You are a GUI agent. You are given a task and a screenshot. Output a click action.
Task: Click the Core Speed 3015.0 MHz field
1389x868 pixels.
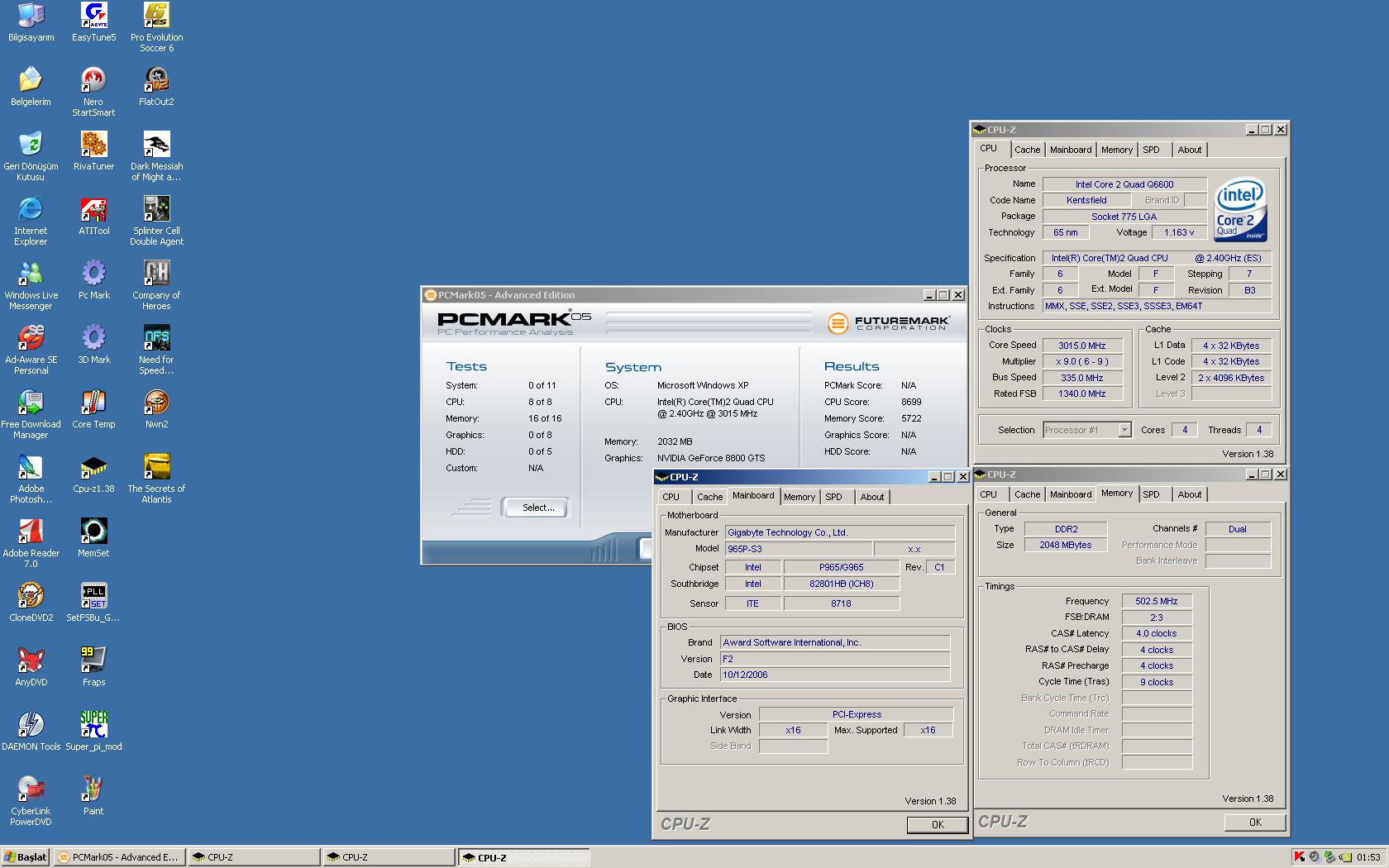pos(1081,346)
